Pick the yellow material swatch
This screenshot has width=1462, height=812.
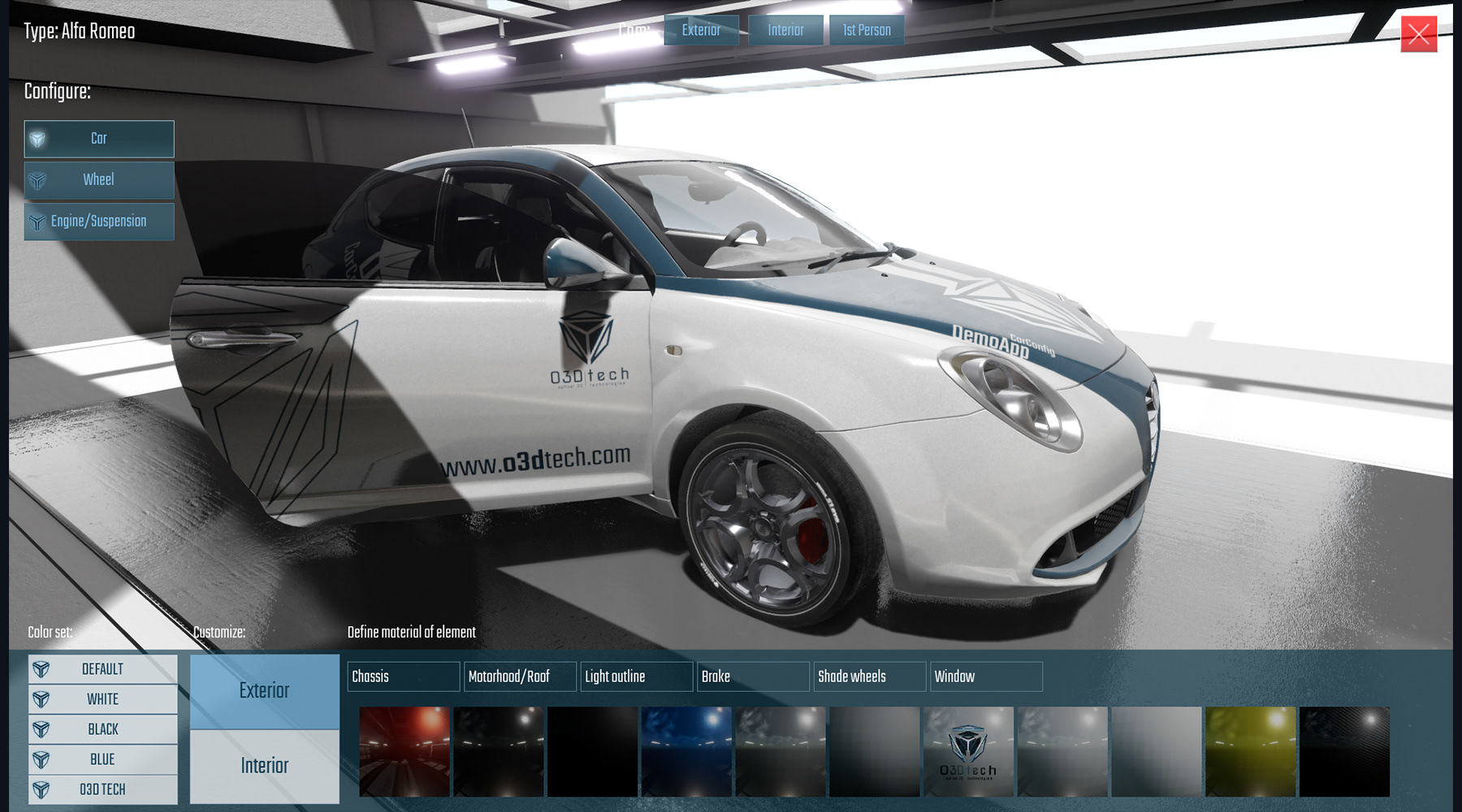click(1251, 751)
